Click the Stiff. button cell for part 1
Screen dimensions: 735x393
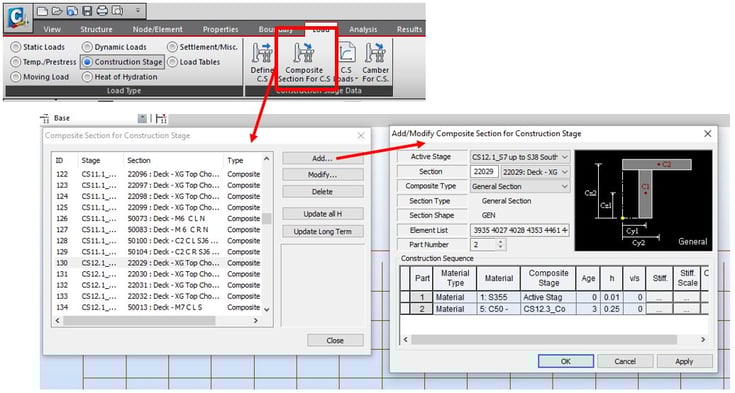click(x=660, y=297)
